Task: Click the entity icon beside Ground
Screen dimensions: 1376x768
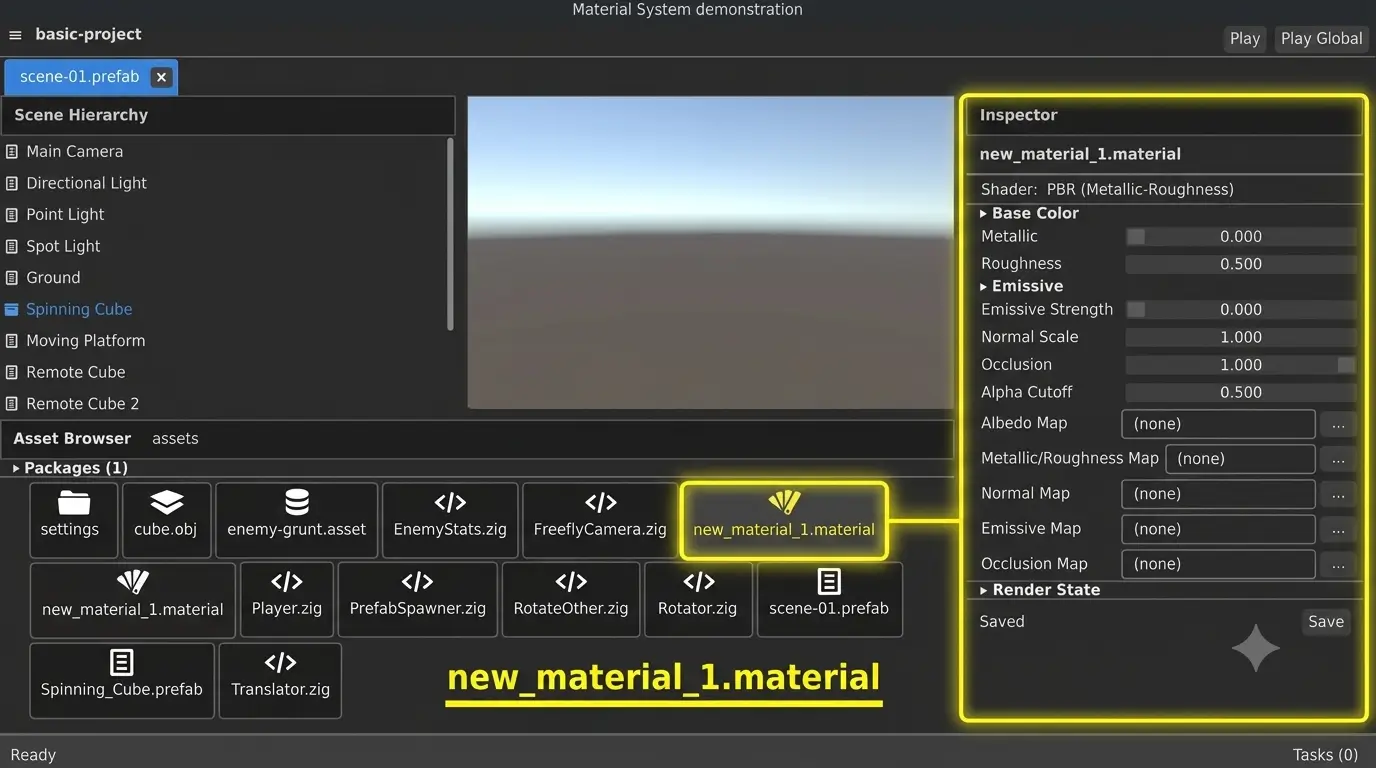Action: [x=12, y=278]
